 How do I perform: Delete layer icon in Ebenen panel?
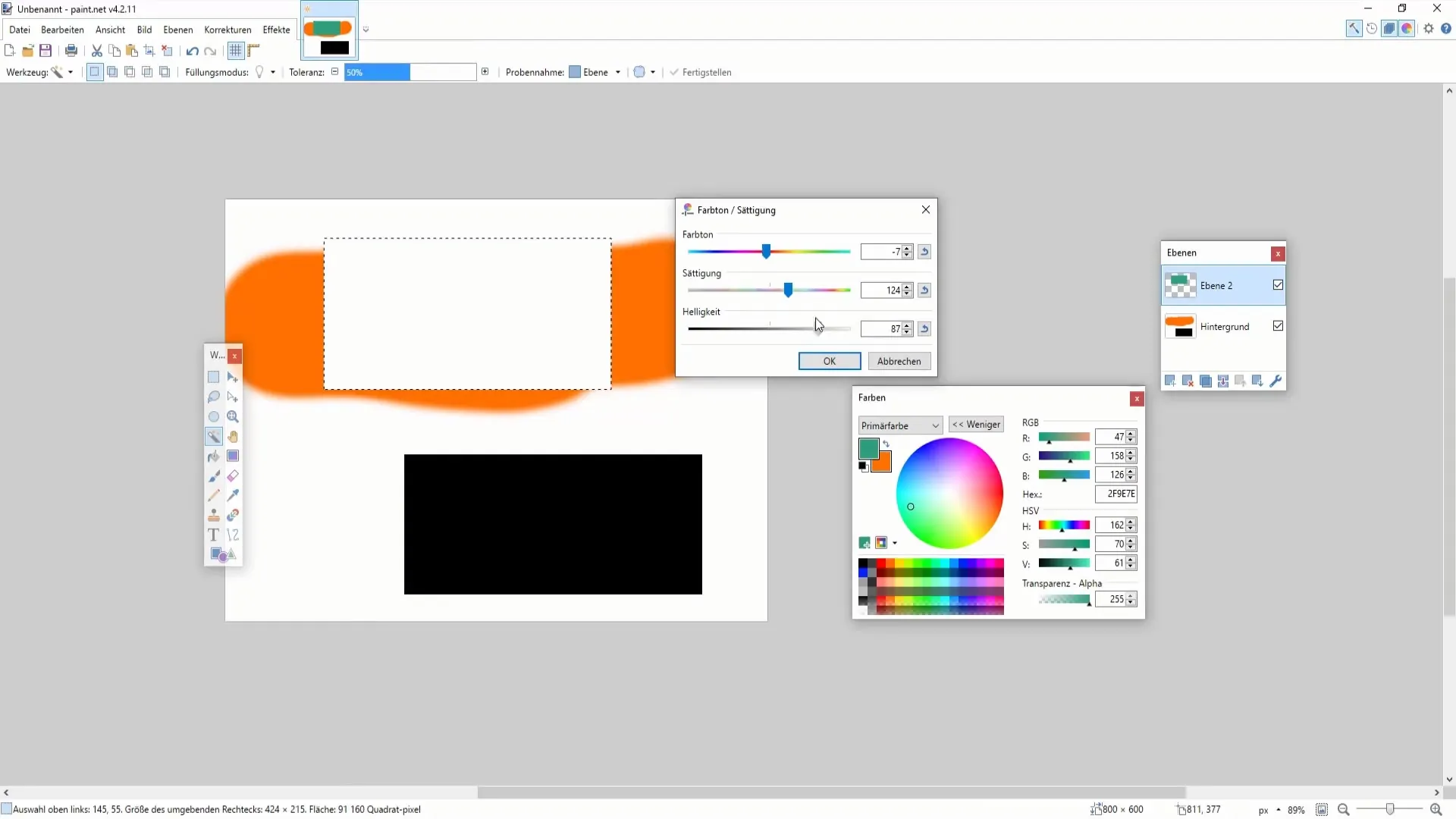coord(1188,381)
